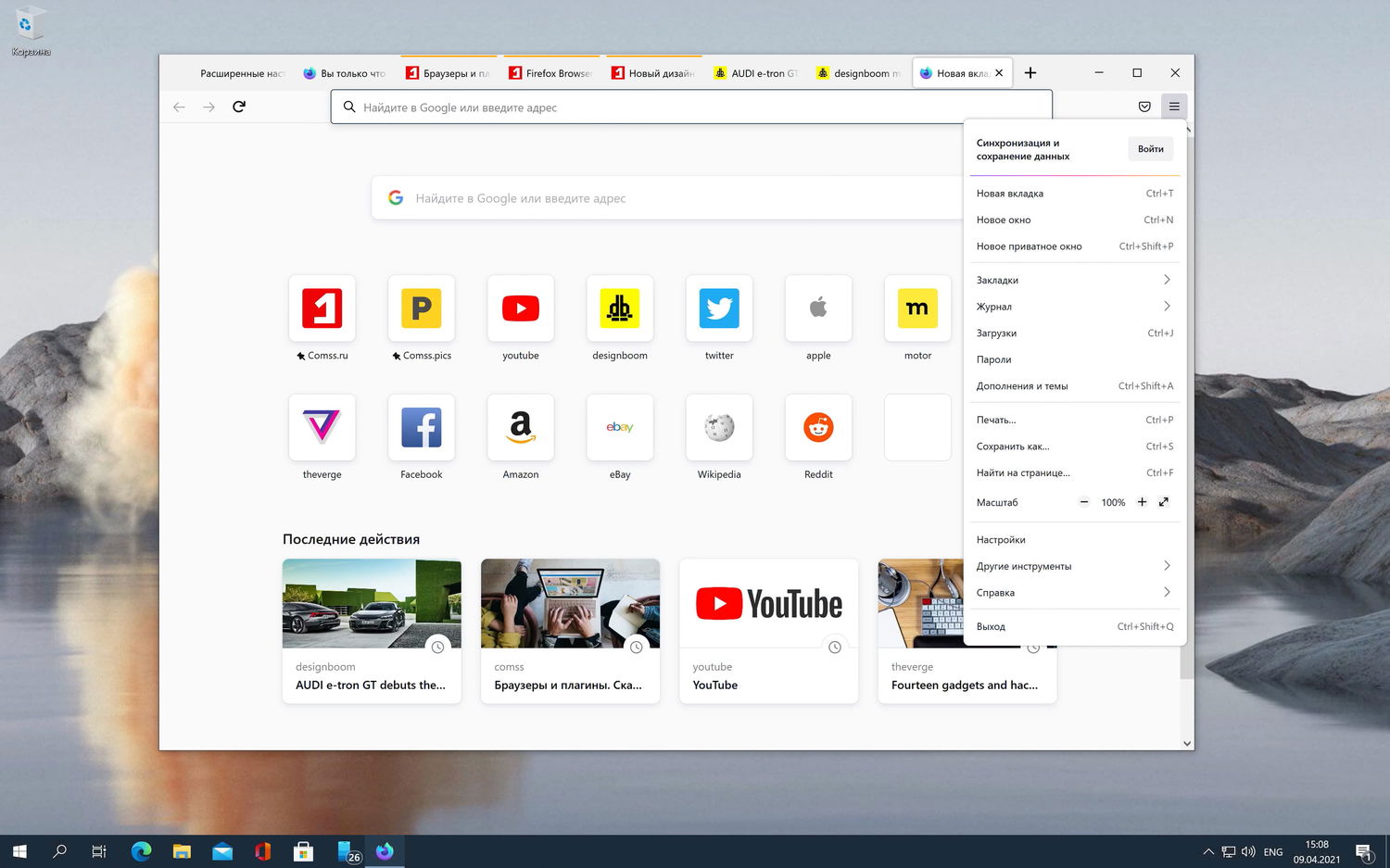Switch to the AUDI e-tron GT tab
Viewport: 1390px width, 868px height.
click(x=756, y=73)
